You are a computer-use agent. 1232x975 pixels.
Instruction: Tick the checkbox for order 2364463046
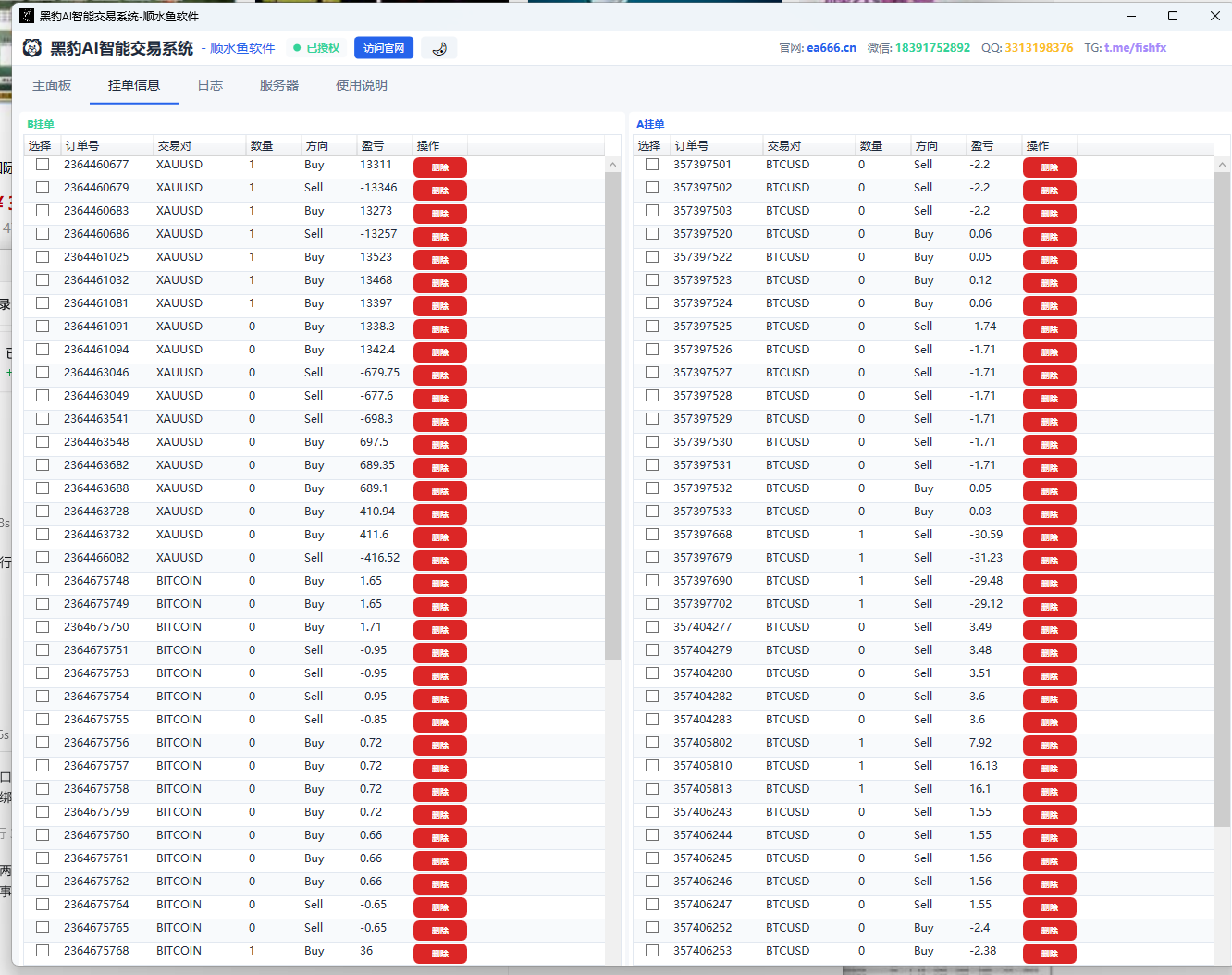coord(43,373)
